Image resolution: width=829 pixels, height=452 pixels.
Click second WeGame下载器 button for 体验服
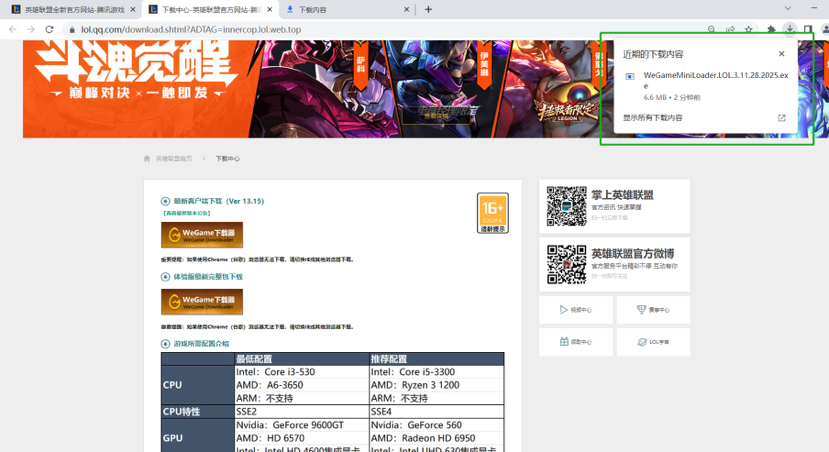coord(202,302)
